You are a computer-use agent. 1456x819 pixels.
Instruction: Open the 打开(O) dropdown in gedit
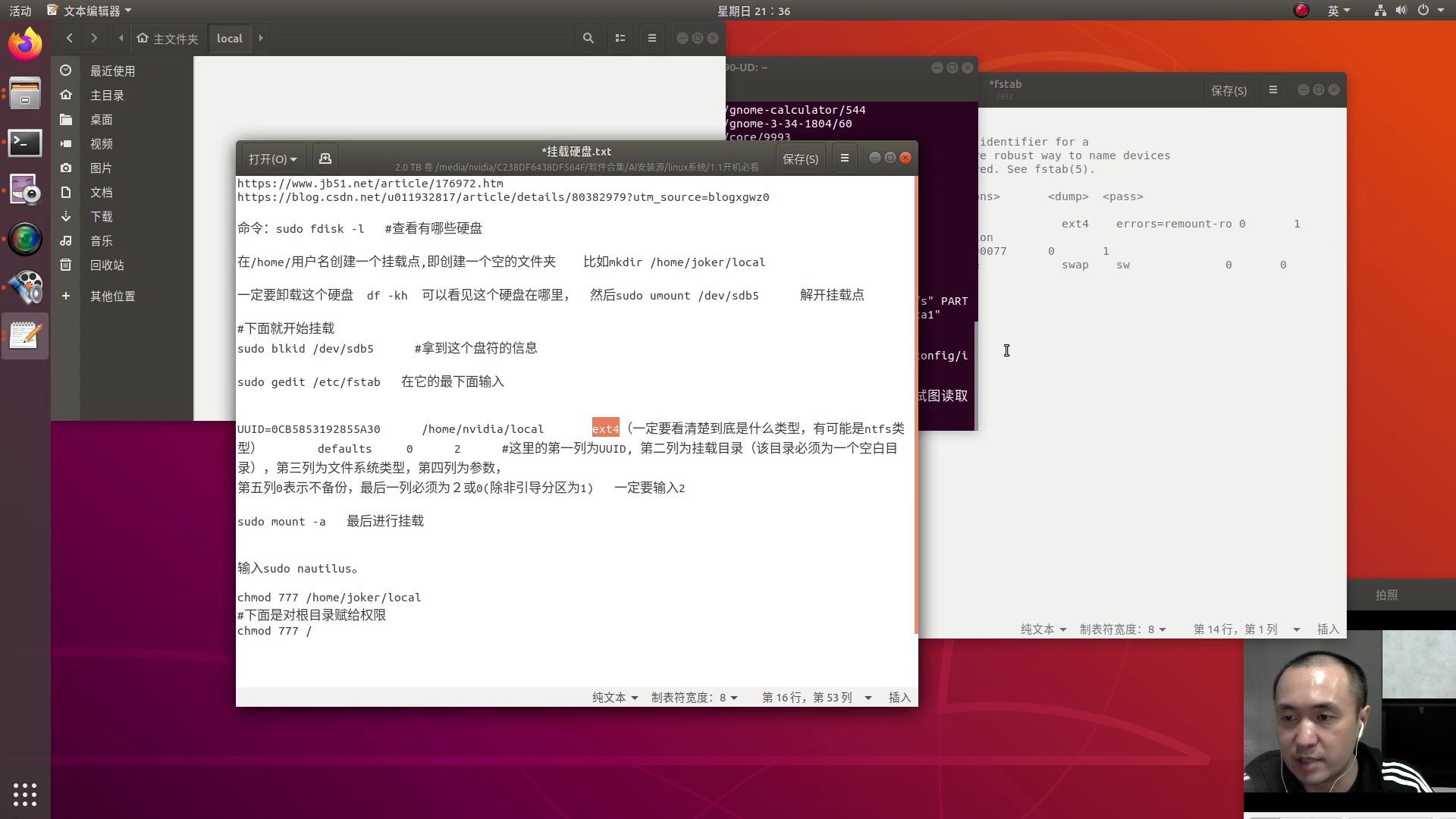coord(273,158)
